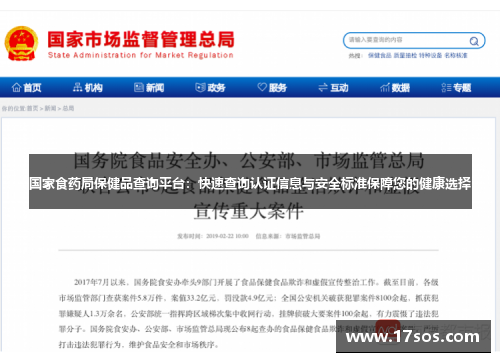This screenshot has height=362, width=500.
Task: Click the magnifier search icon
Action: coord(474,41)
